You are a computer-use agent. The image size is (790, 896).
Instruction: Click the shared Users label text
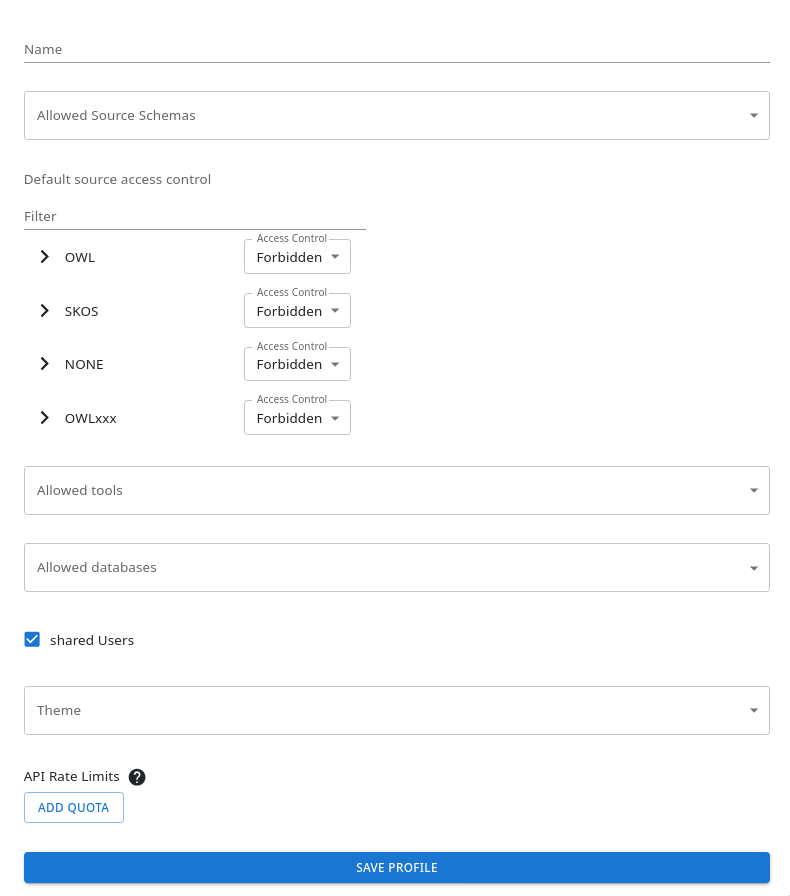pos(92,640)
